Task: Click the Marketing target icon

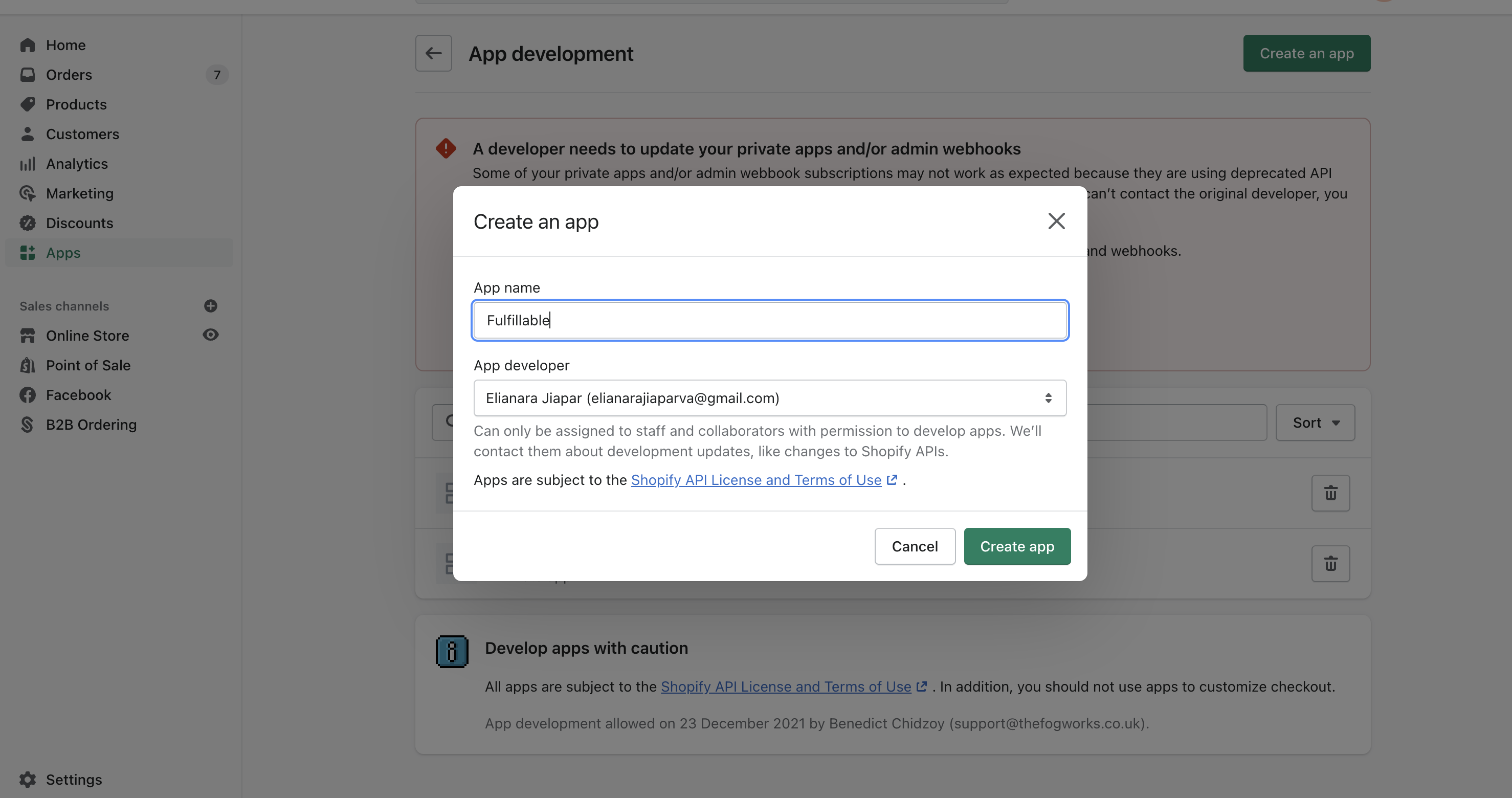Action: 27,193
